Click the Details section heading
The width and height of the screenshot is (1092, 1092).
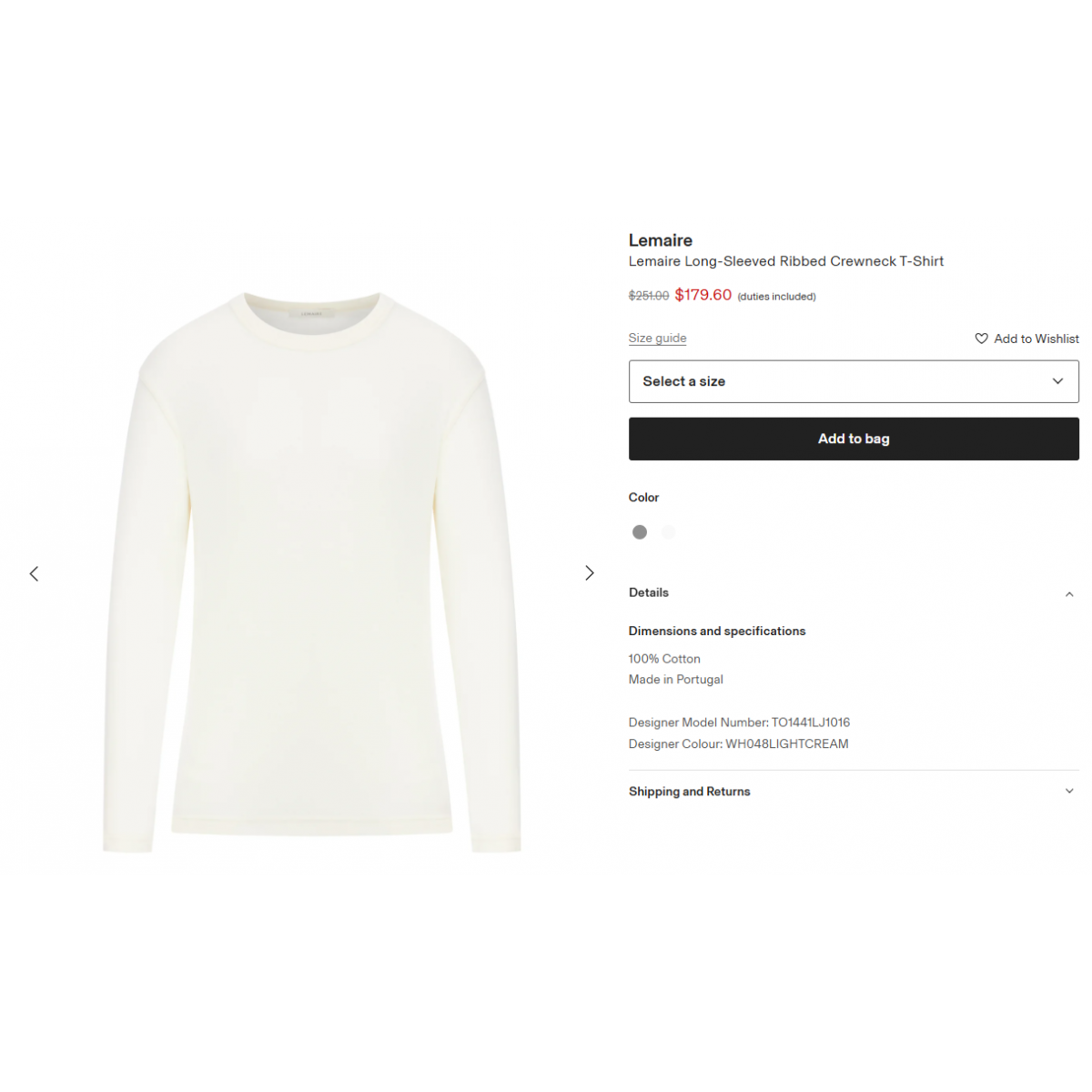click(649, 592)
